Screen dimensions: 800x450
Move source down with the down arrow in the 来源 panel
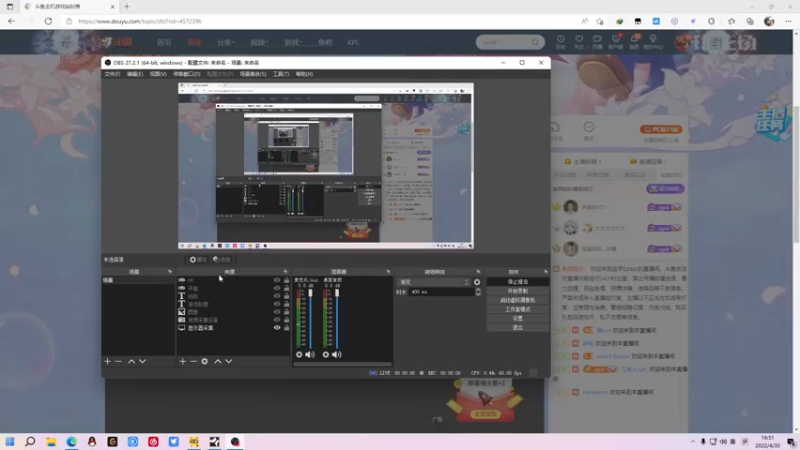point(229,361)
